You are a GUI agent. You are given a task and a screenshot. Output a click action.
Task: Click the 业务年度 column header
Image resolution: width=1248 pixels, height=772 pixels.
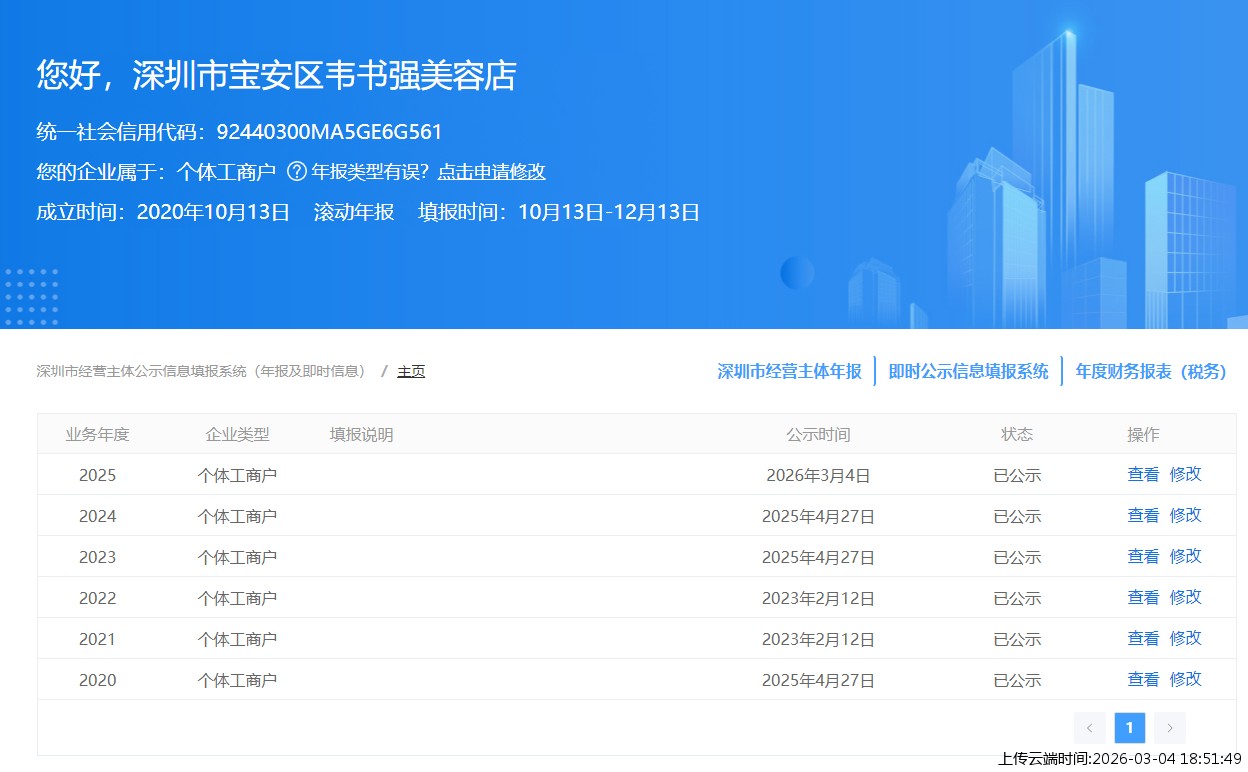[98, 435]
